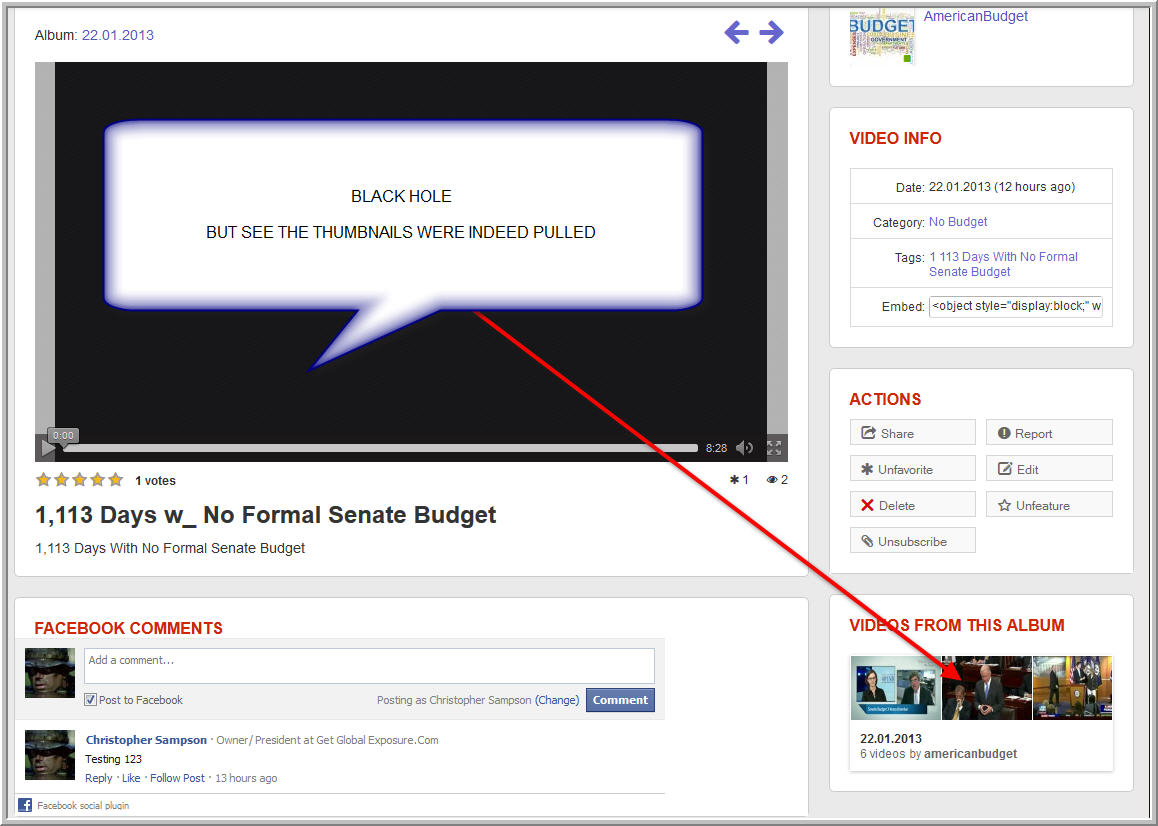Report this video

[x=1048, y=433]
